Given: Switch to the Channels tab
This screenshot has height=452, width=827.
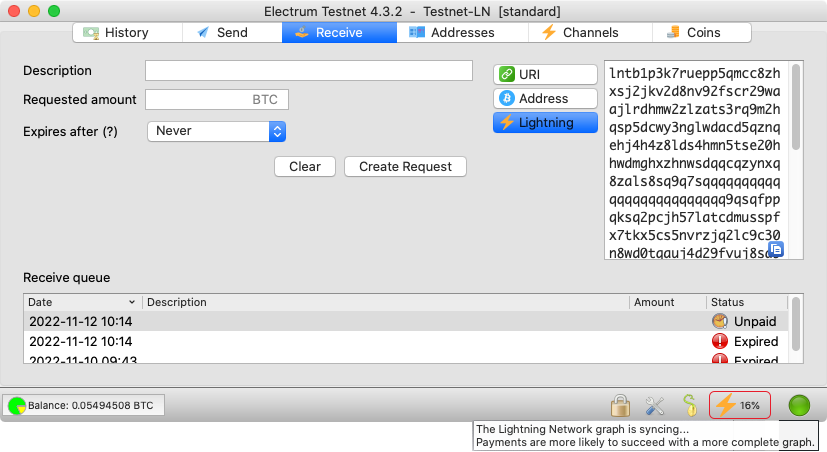Looking at the screenshot, I should (x=590, y=33).
